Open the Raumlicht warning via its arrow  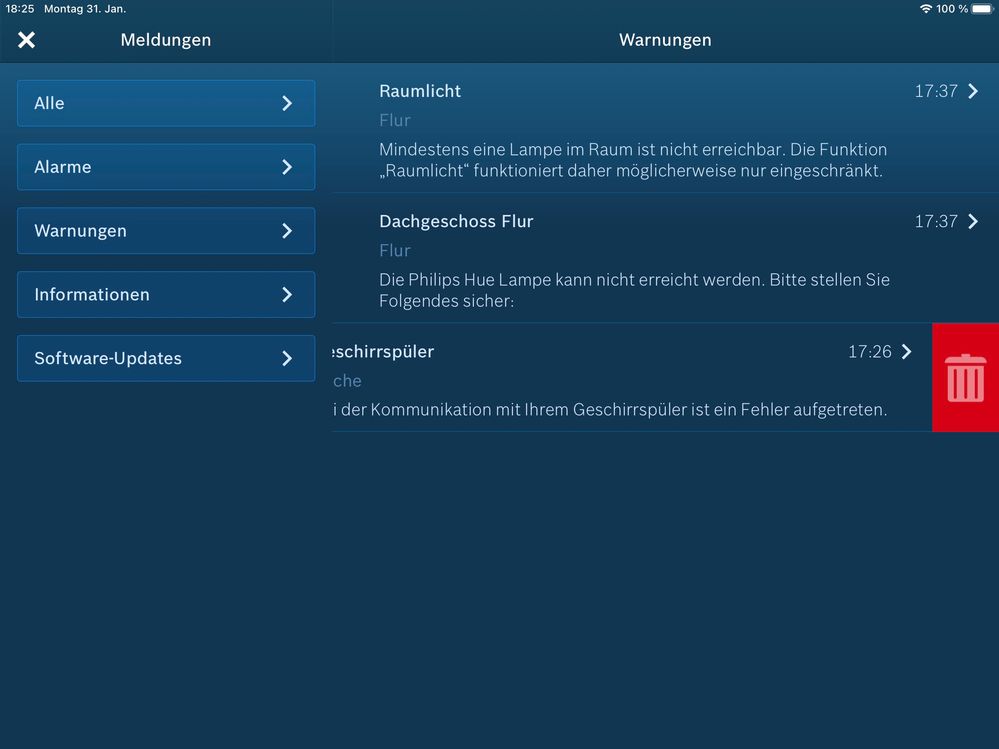point(973,91)
